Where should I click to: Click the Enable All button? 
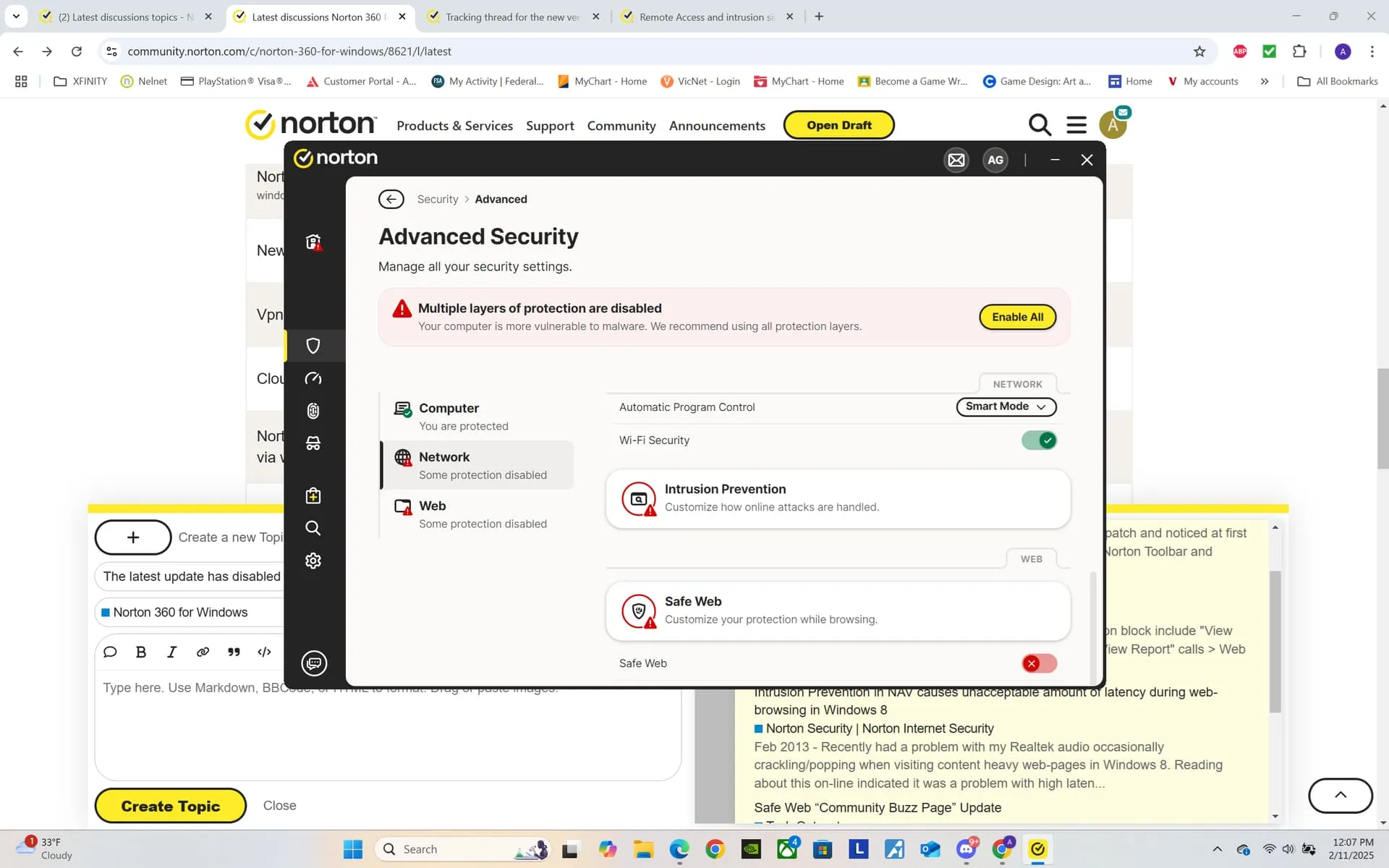click(x=1017, y=317)
